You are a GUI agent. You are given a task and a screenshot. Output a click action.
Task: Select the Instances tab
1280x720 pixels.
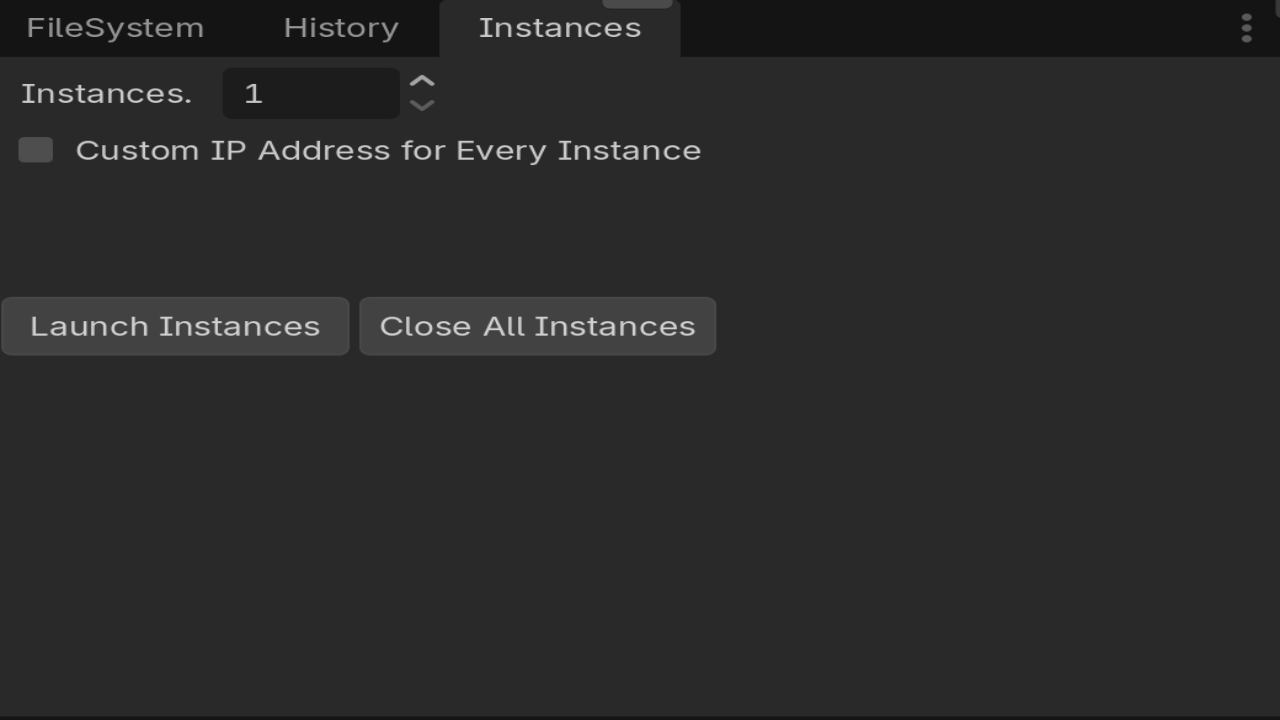tap(560, 28)
